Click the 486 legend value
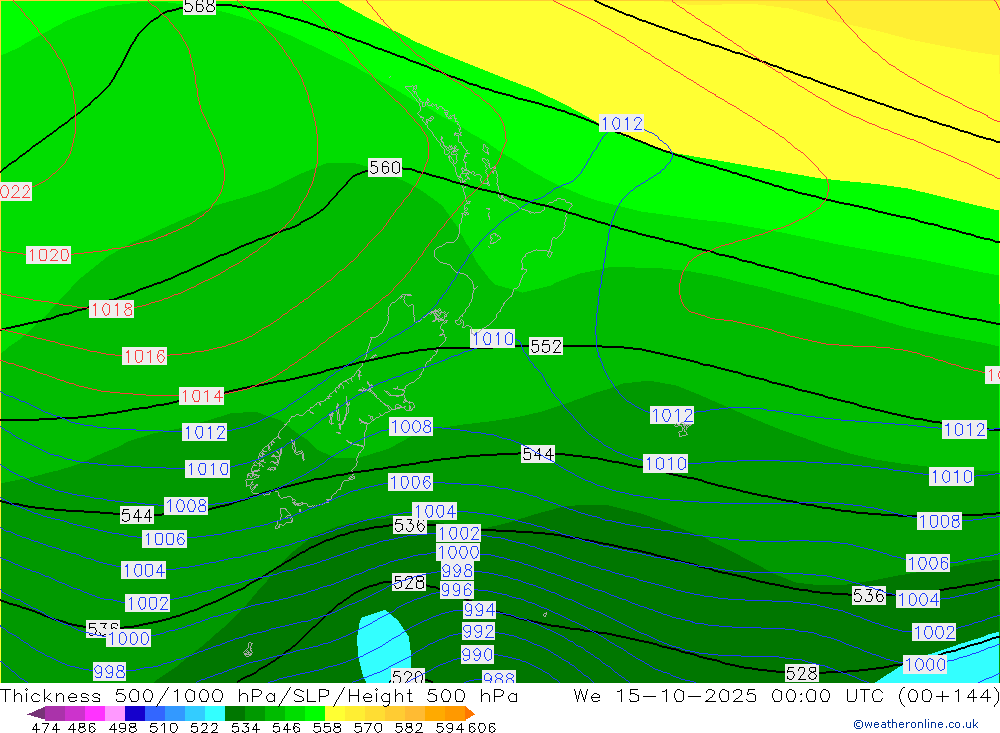 pos(82,727)
